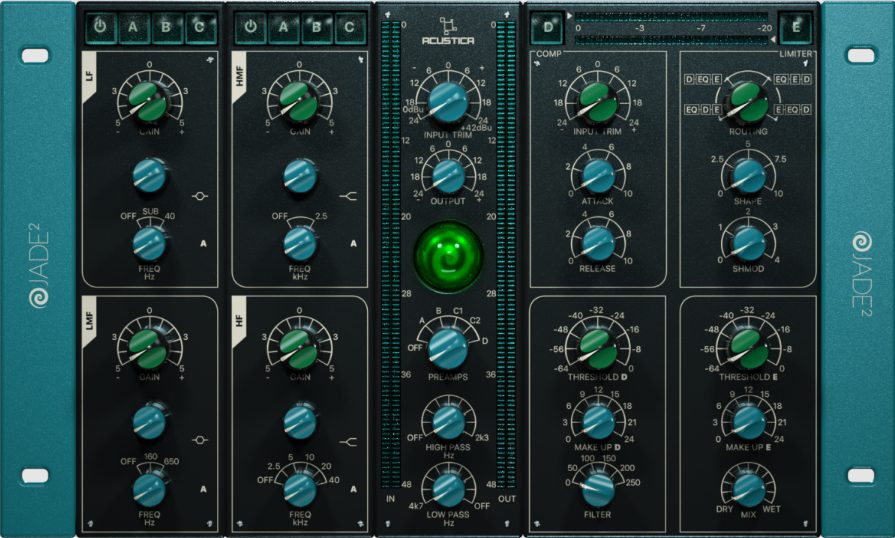
Task: Click the SHAPE knob
Action: click(748, 176)
